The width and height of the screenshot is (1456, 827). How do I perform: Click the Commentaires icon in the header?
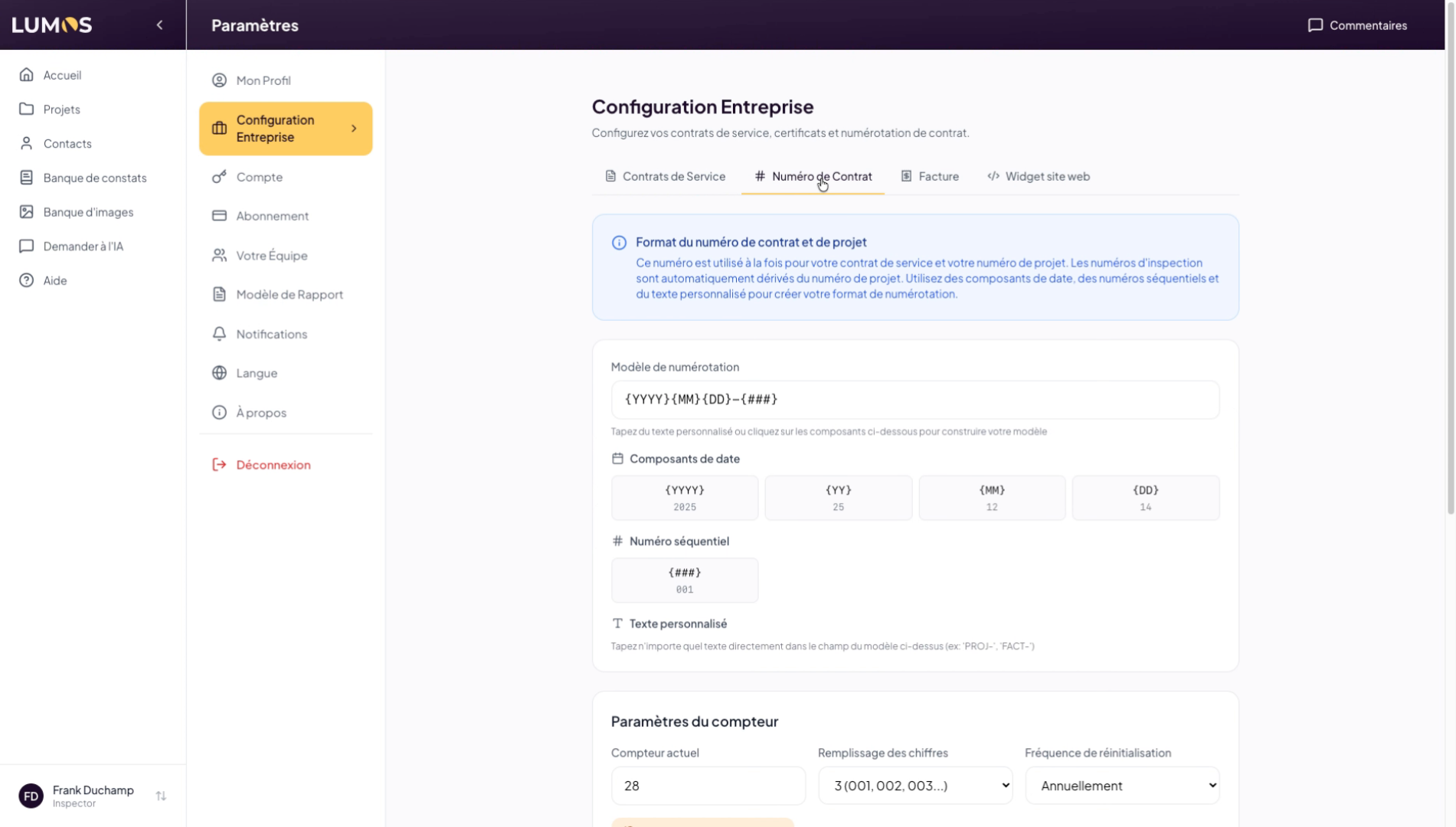1314,25
